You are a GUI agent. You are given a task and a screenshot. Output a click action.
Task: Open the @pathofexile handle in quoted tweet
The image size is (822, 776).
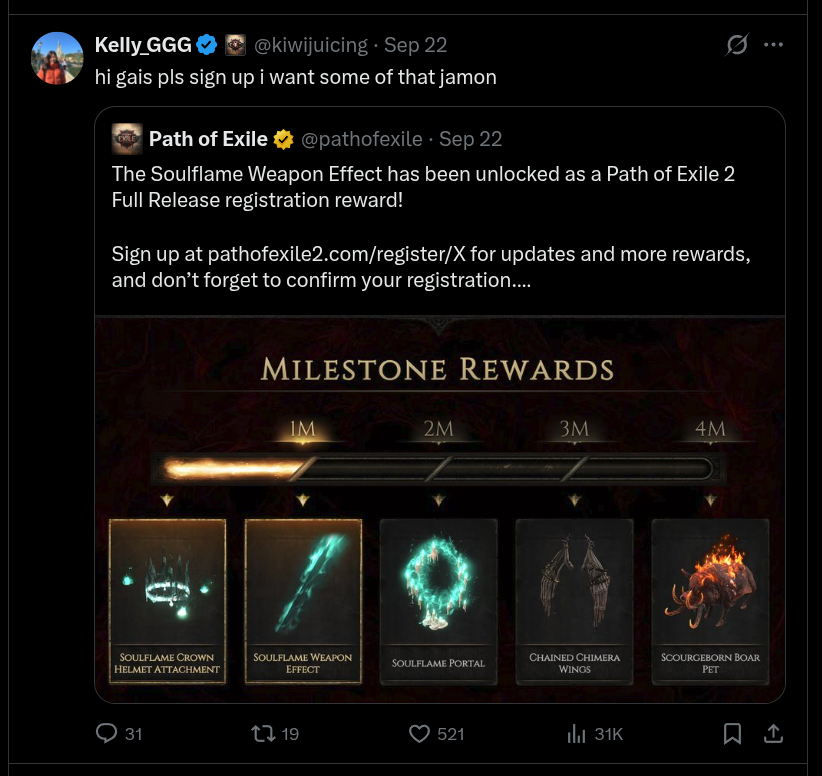point(362,139)
